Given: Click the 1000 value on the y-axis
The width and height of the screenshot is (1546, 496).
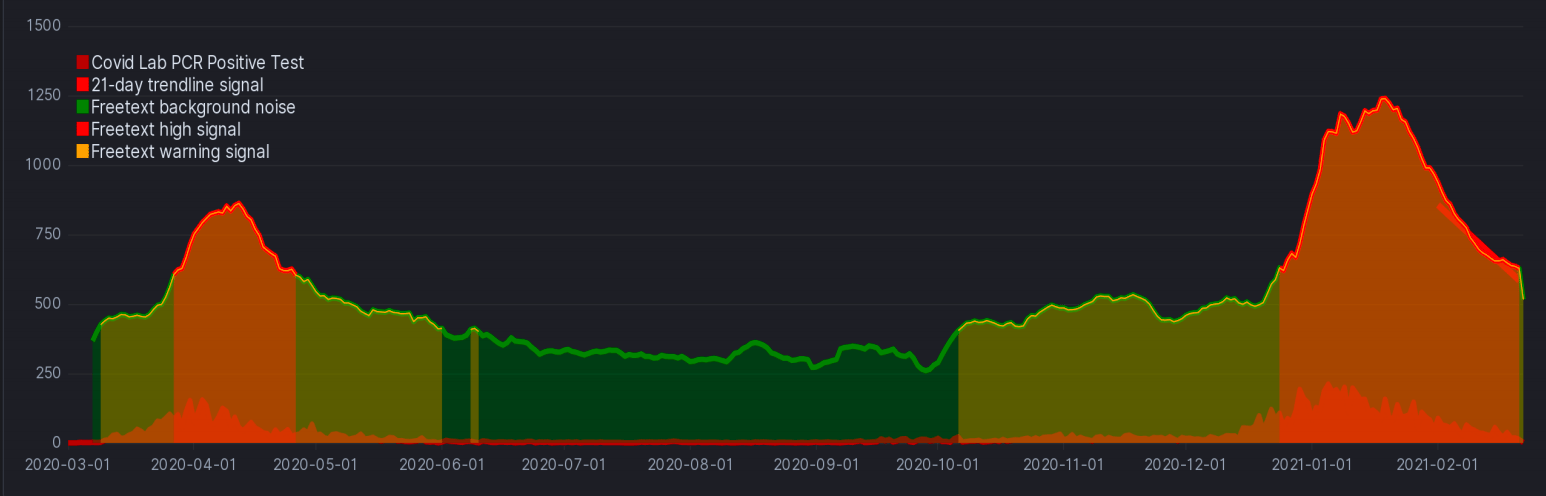Looking at the screenshot, I should 43,165.
